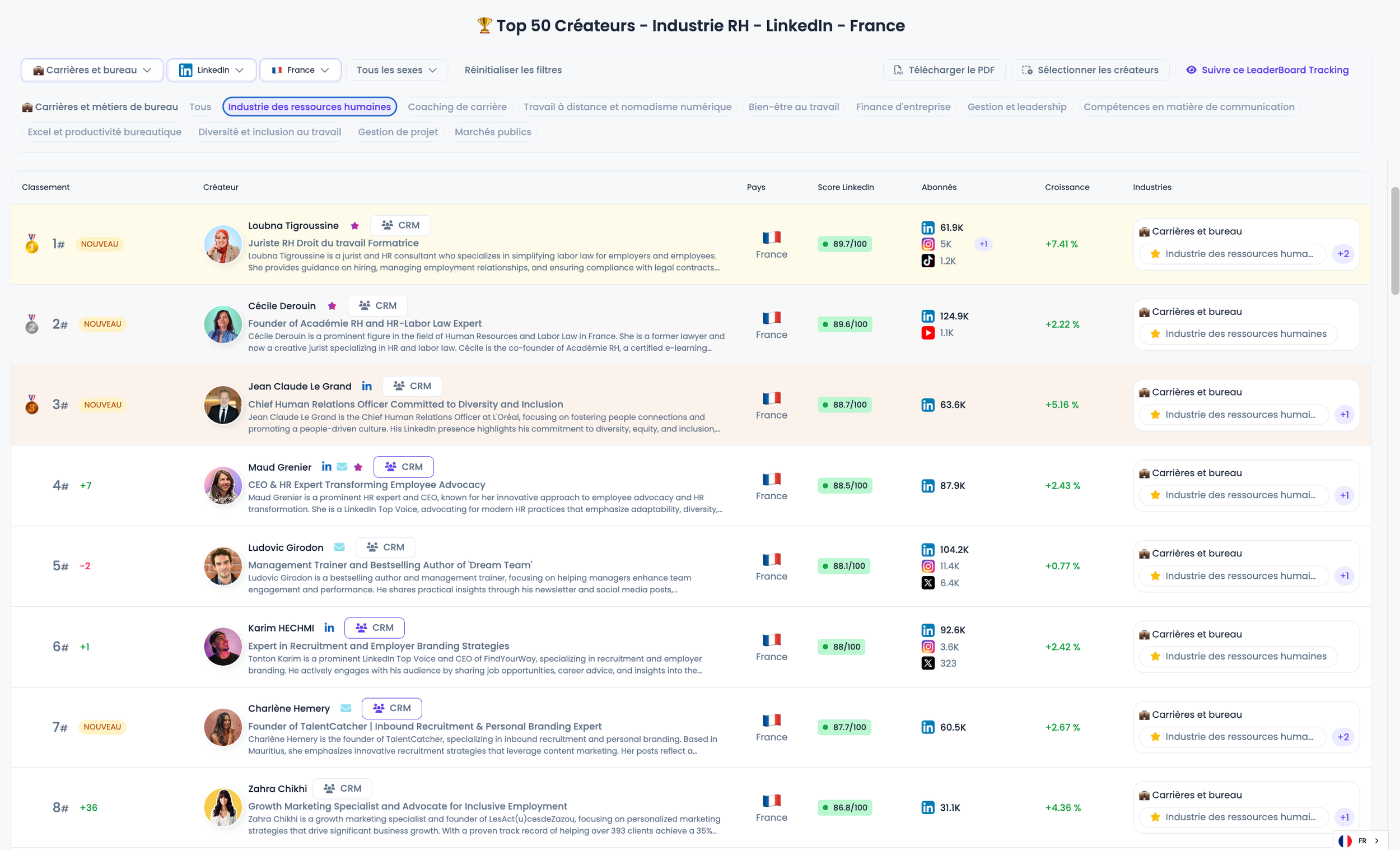Select the Gestion et leadership tab
Screen dimensions: 1400x850
[x=1016, y=107]
